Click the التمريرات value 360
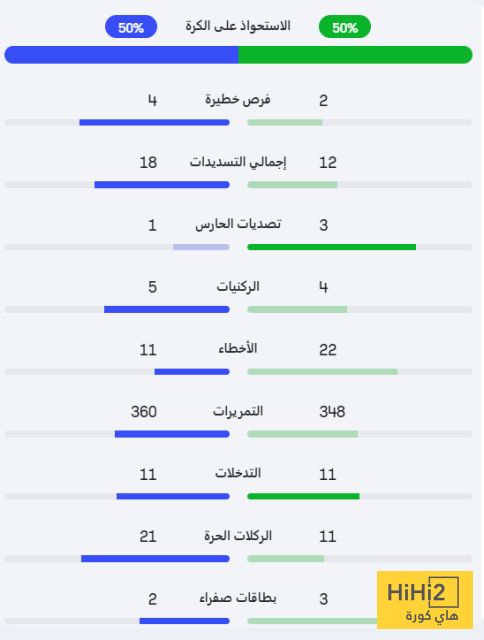This screenshot has width=484, height=640. coord(144,412)
